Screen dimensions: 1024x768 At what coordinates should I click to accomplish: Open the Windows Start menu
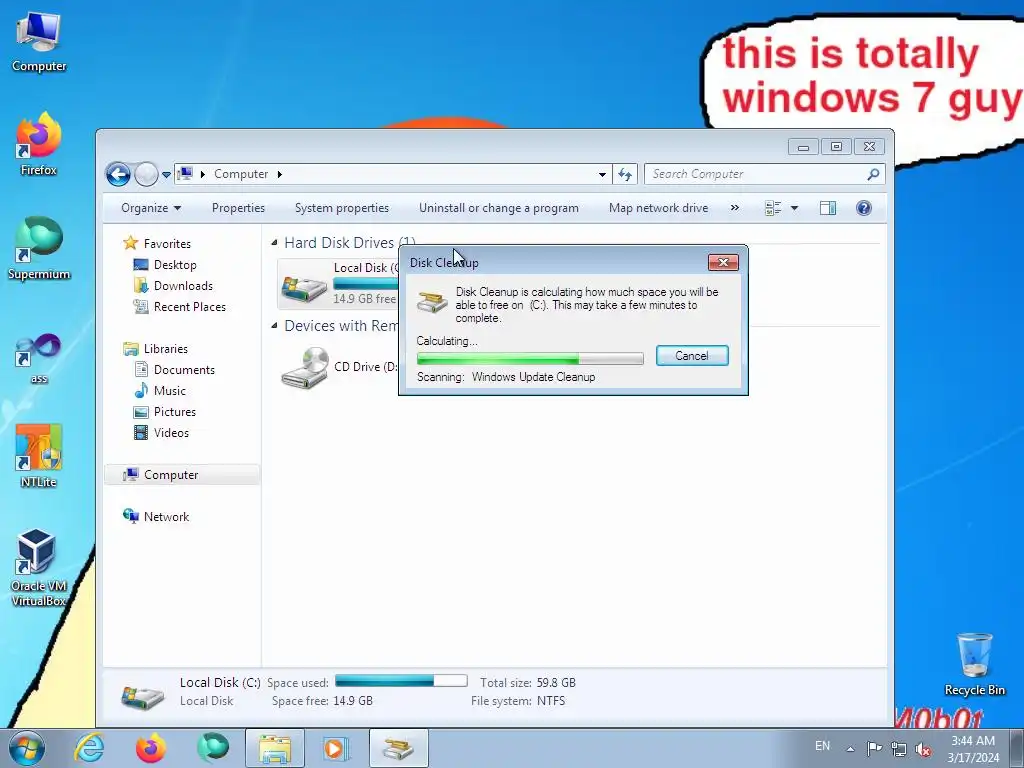click(x=27, y=748)
